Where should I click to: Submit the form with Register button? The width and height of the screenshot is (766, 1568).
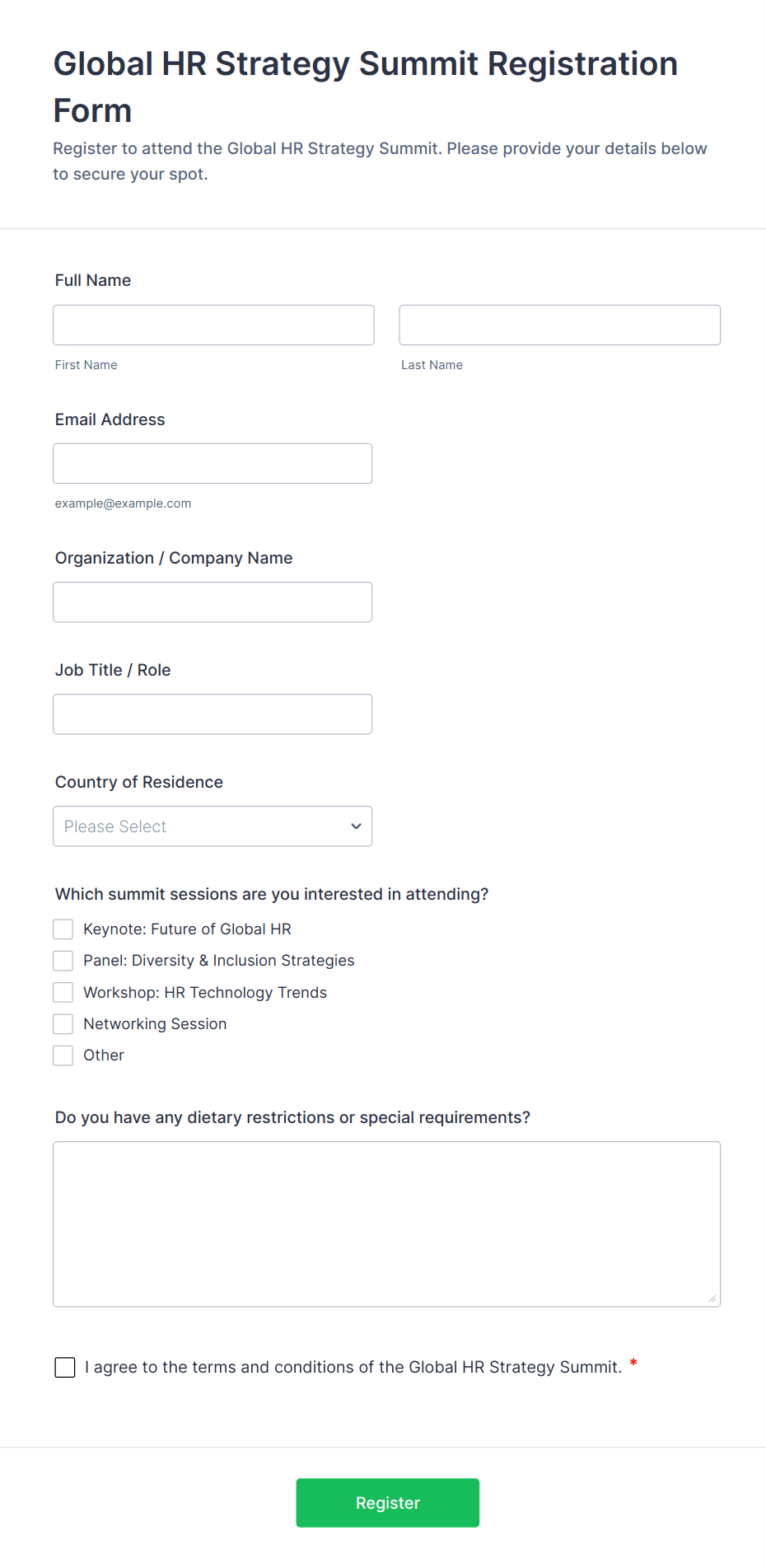(387, 1502)
